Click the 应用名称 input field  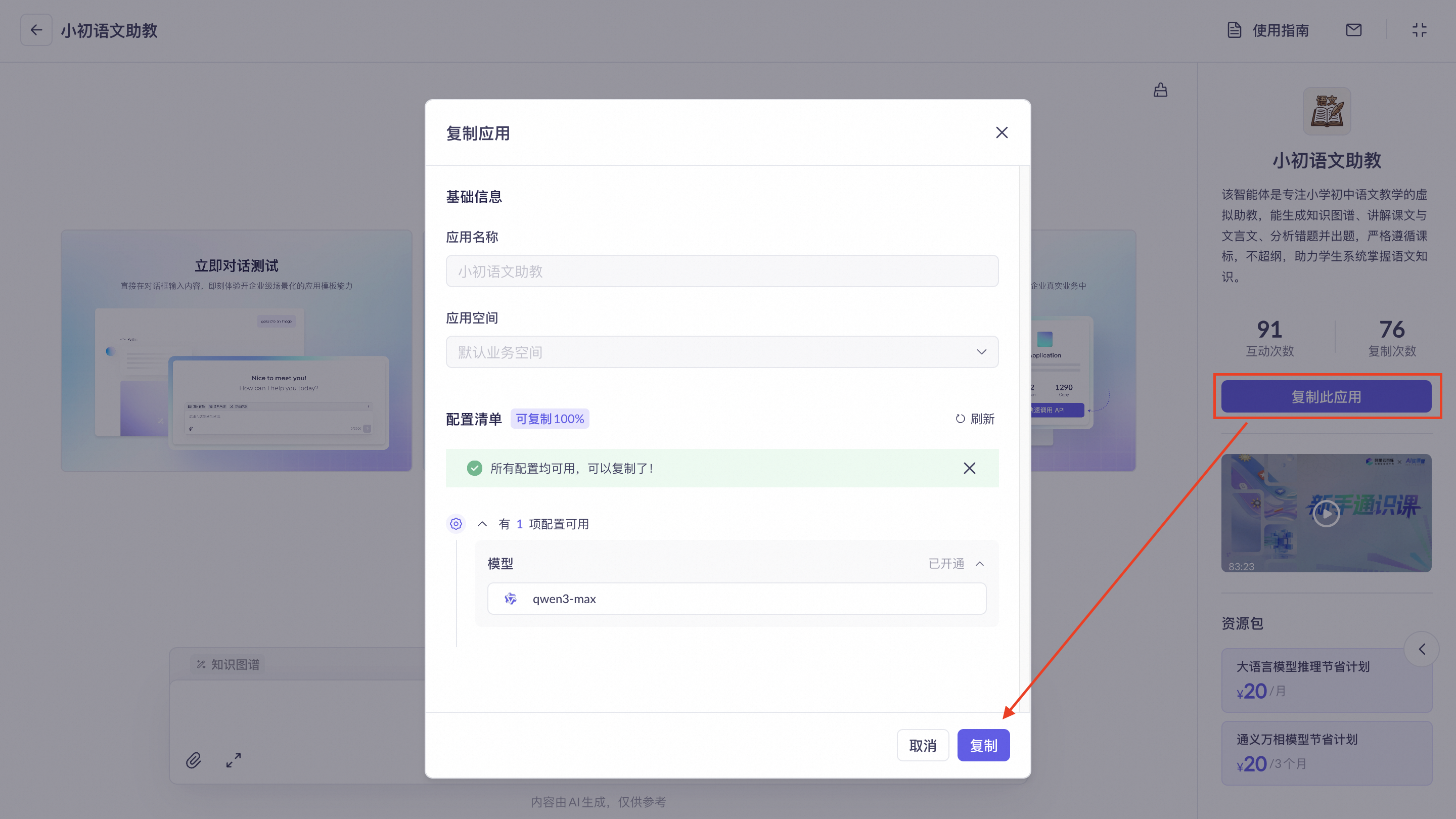722,271
